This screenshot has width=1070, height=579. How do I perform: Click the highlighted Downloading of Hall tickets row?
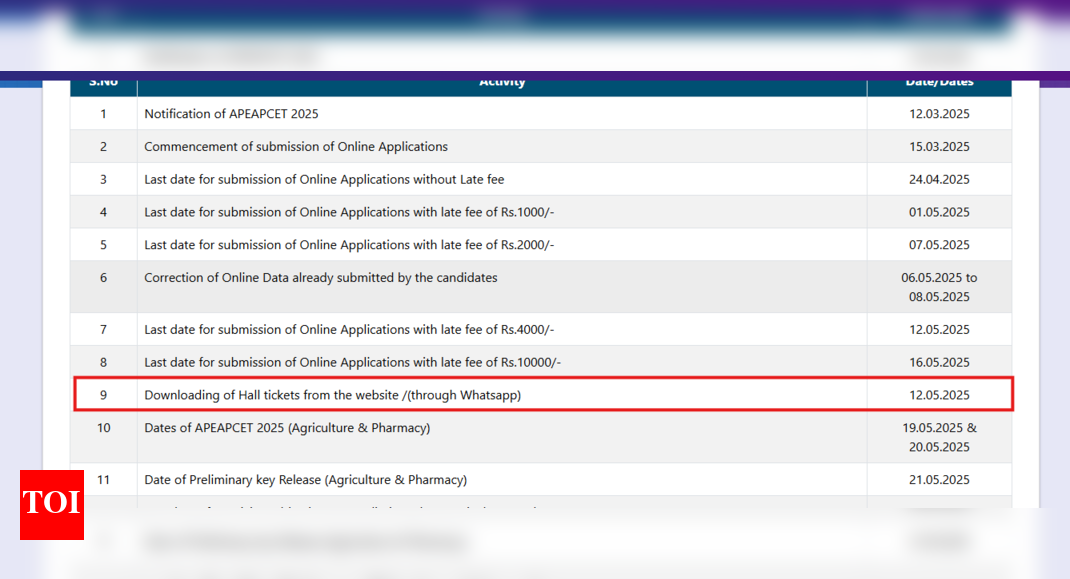pyautogui.click(x=332, y=395)
